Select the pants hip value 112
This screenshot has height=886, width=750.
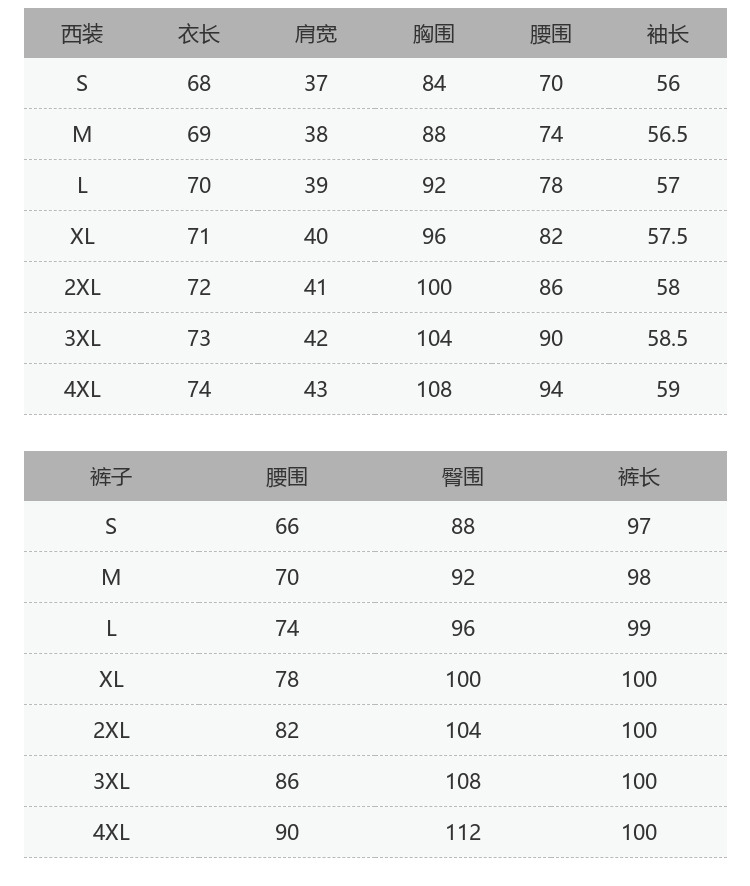463,832
